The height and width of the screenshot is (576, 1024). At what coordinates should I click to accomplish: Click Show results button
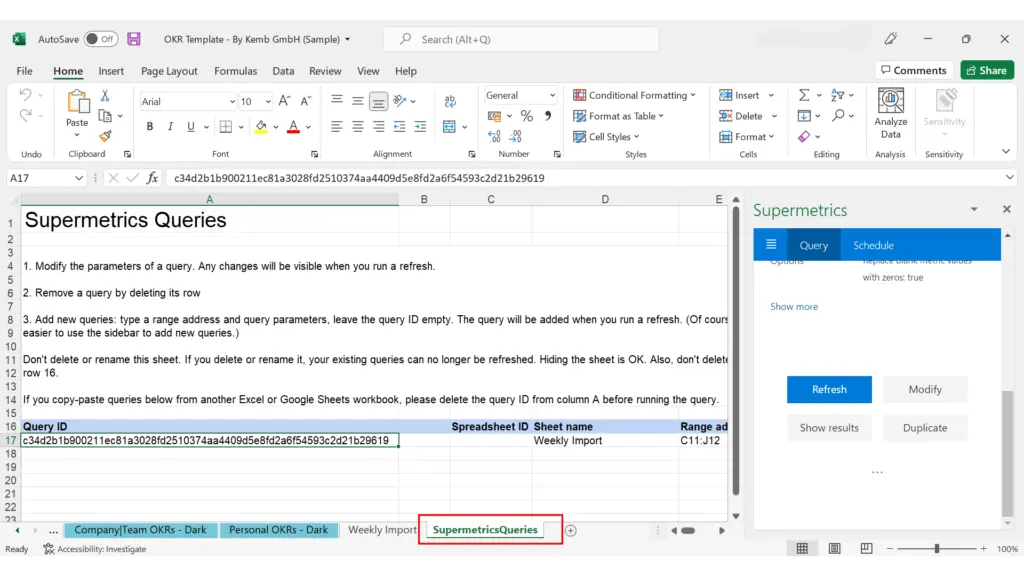click(x=829, y=428)
